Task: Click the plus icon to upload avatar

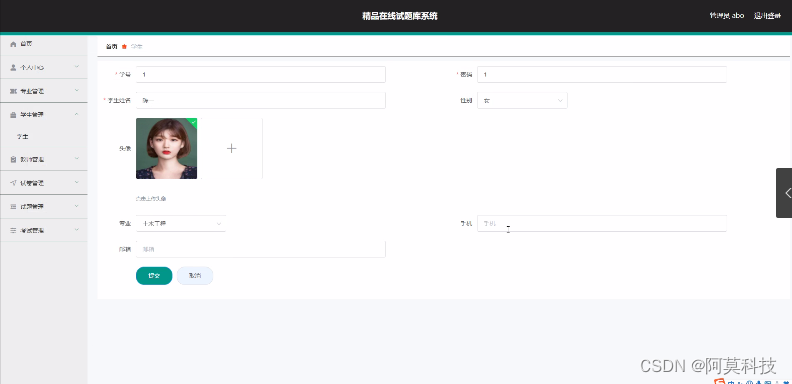Action: (231, 148)
